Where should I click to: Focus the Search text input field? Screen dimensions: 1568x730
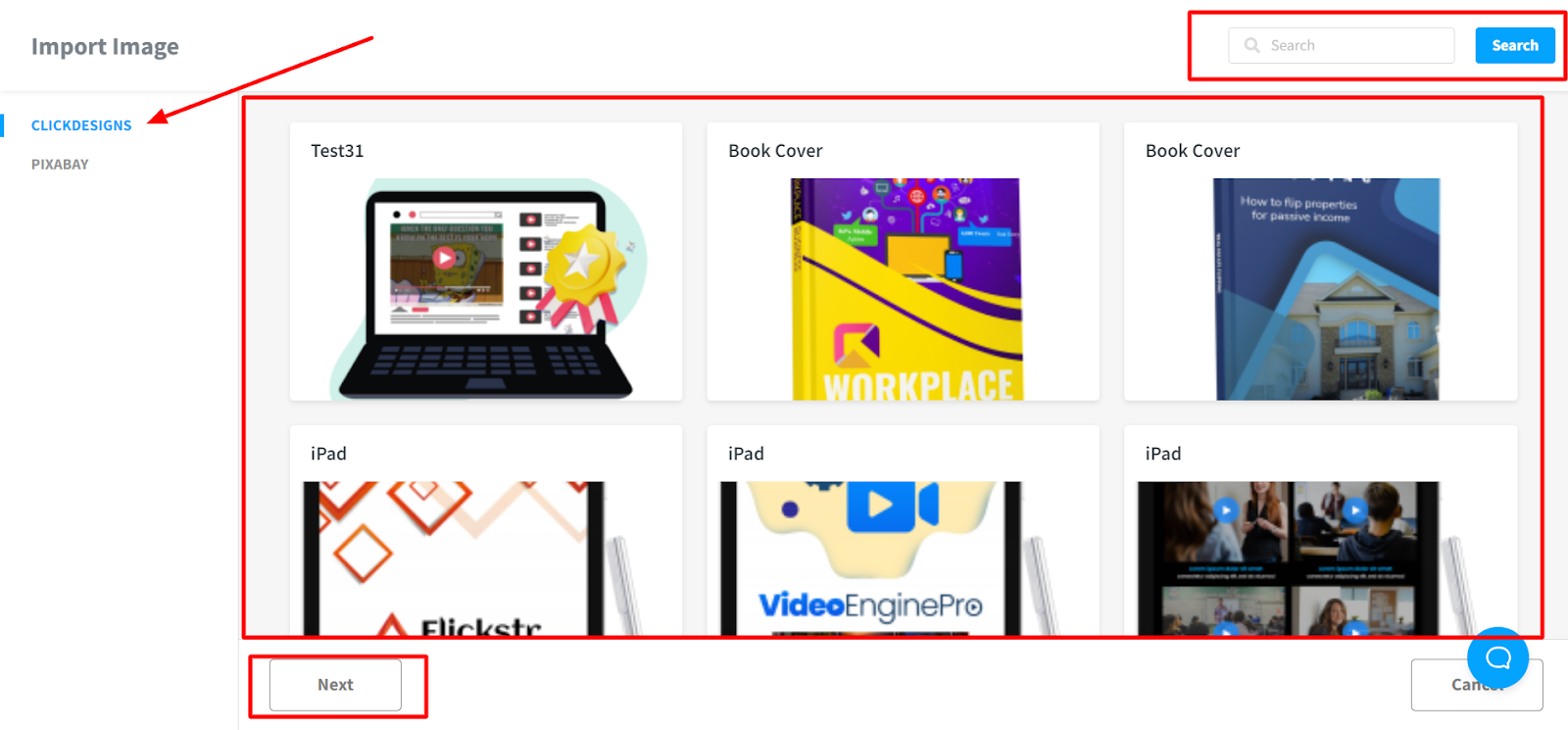click(x=1342, y=45)
